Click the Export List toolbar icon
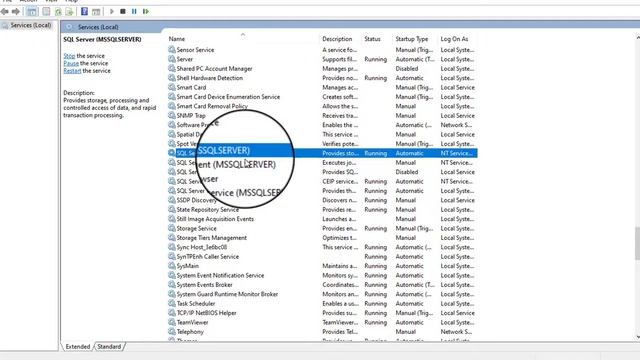This screenshot has height=360, width=640. point(69,11)
